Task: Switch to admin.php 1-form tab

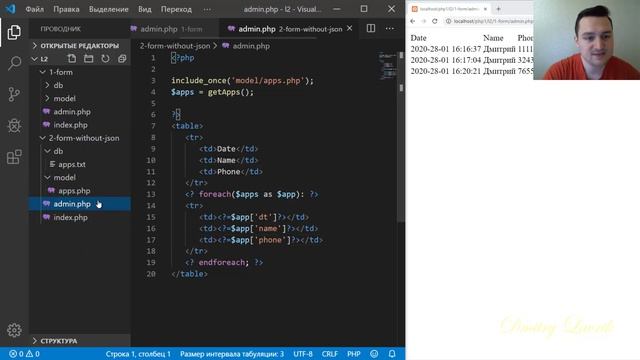Action: coord(171,29)
